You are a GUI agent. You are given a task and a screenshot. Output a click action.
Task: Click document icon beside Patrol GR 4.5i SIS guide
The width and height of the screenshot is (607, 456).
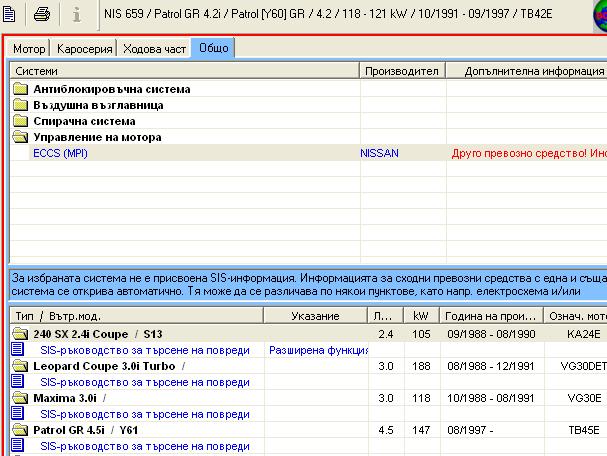click(x=17, y=445)
